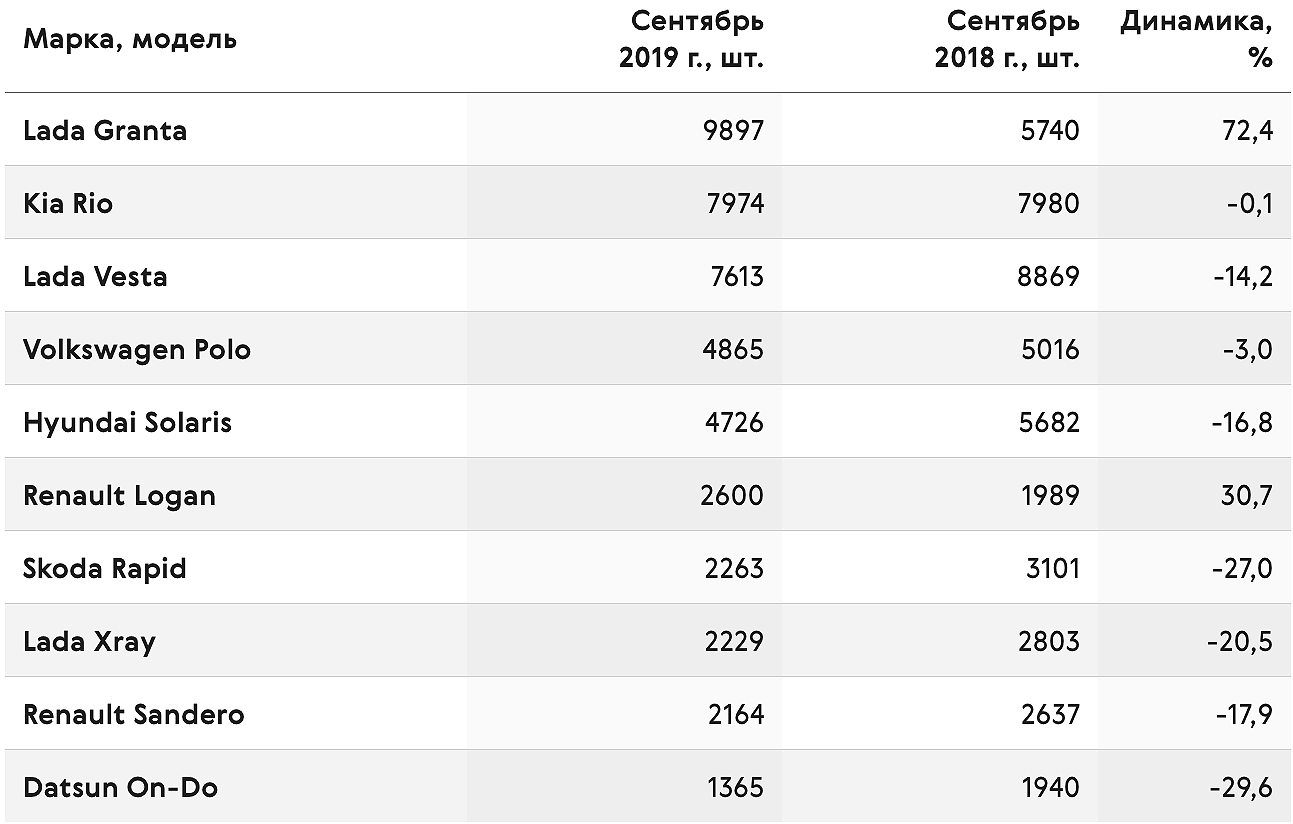Click the -29,6 dynamics value
The height and width of the screenshot is (824, 1293).
[1241, 788]
